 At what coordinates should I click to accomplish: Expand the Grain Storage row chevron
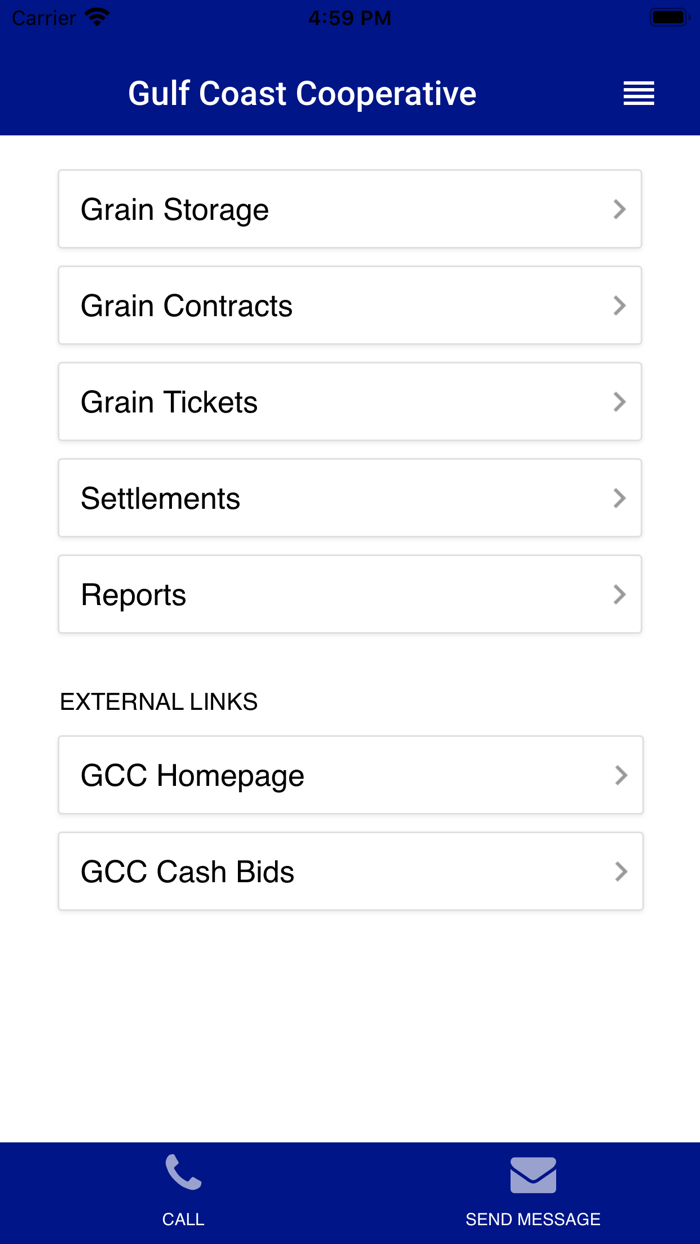point(620,208)
